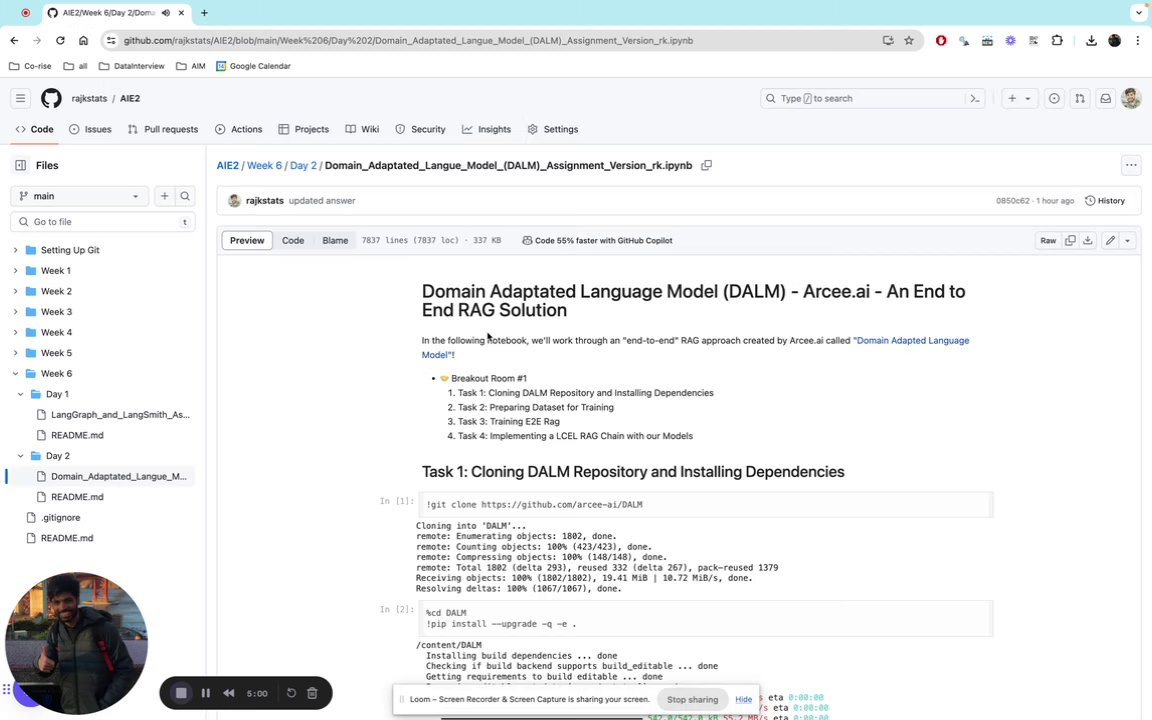Reload the browser page

pyautogui.click(x=60, y=40)
